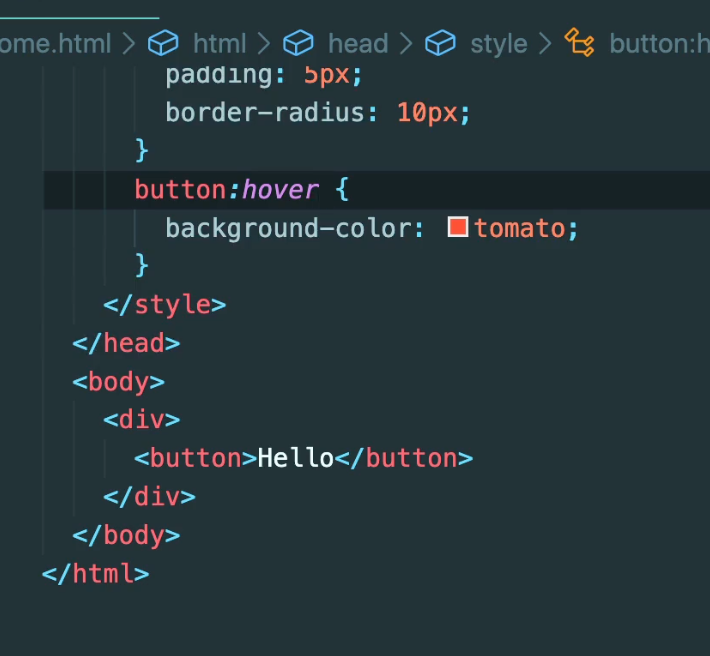Click the 'border-radius' property name

(x=265, y=112)
